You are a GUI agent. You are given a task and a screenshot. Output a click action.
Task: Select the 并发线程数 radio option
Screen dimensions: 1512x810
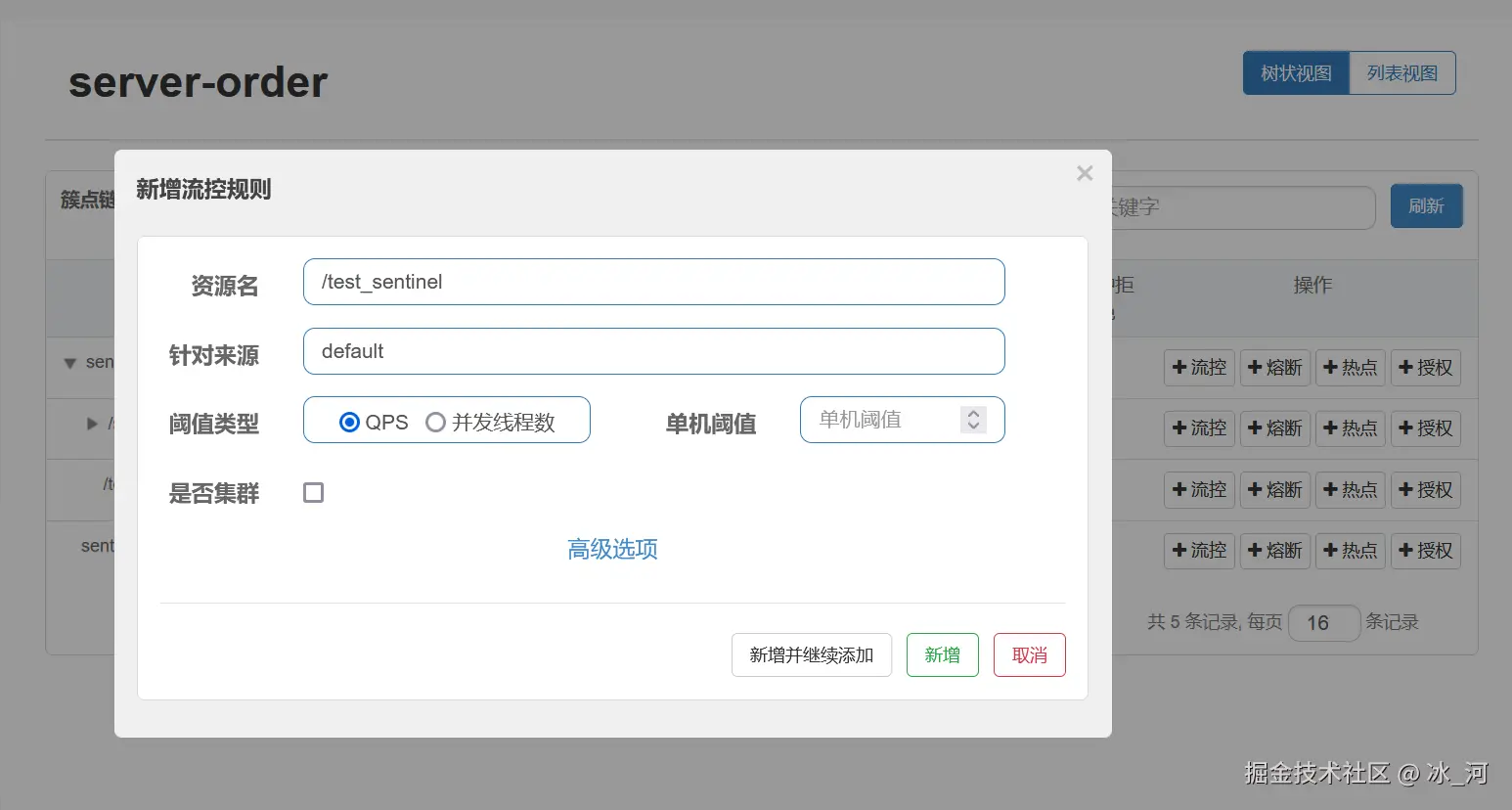tap(436, 422)
